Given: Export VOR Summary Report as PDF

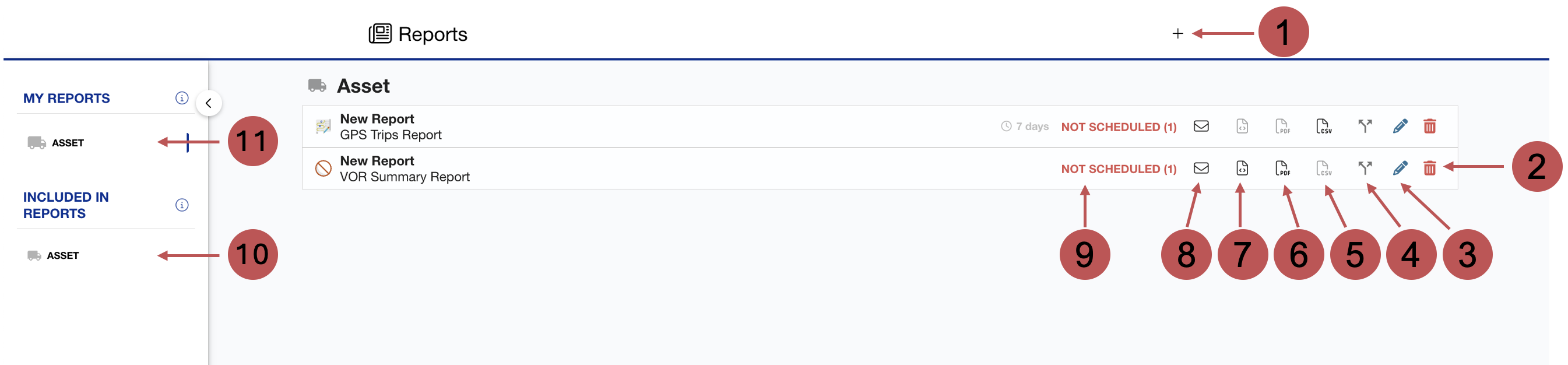Looking at the screenshot, I should (x=1282, y=168).
